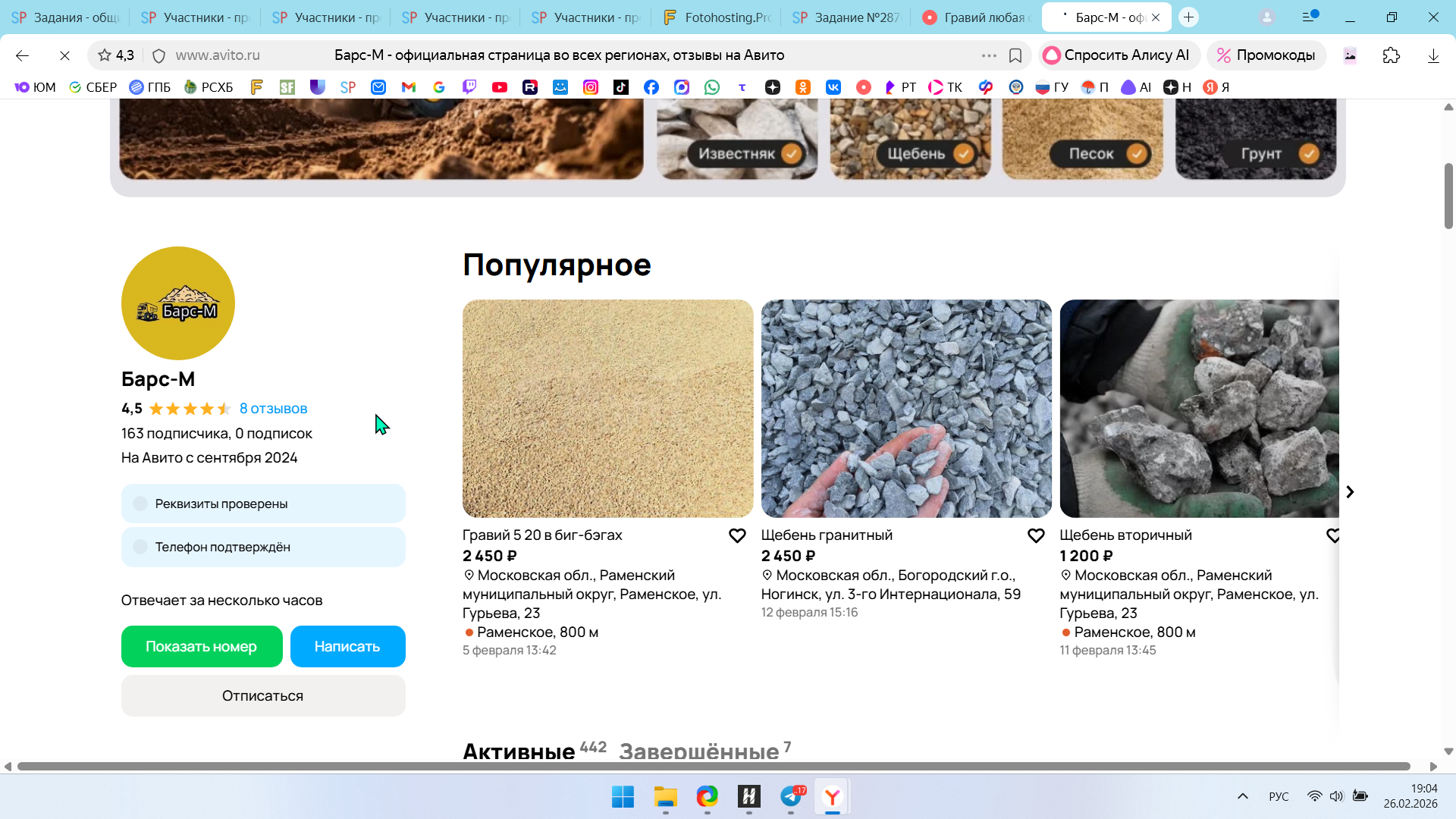This screenshot has width=1456, height=819.
Task: Toggle Щебень category chip checkmark
Action: 963,154
